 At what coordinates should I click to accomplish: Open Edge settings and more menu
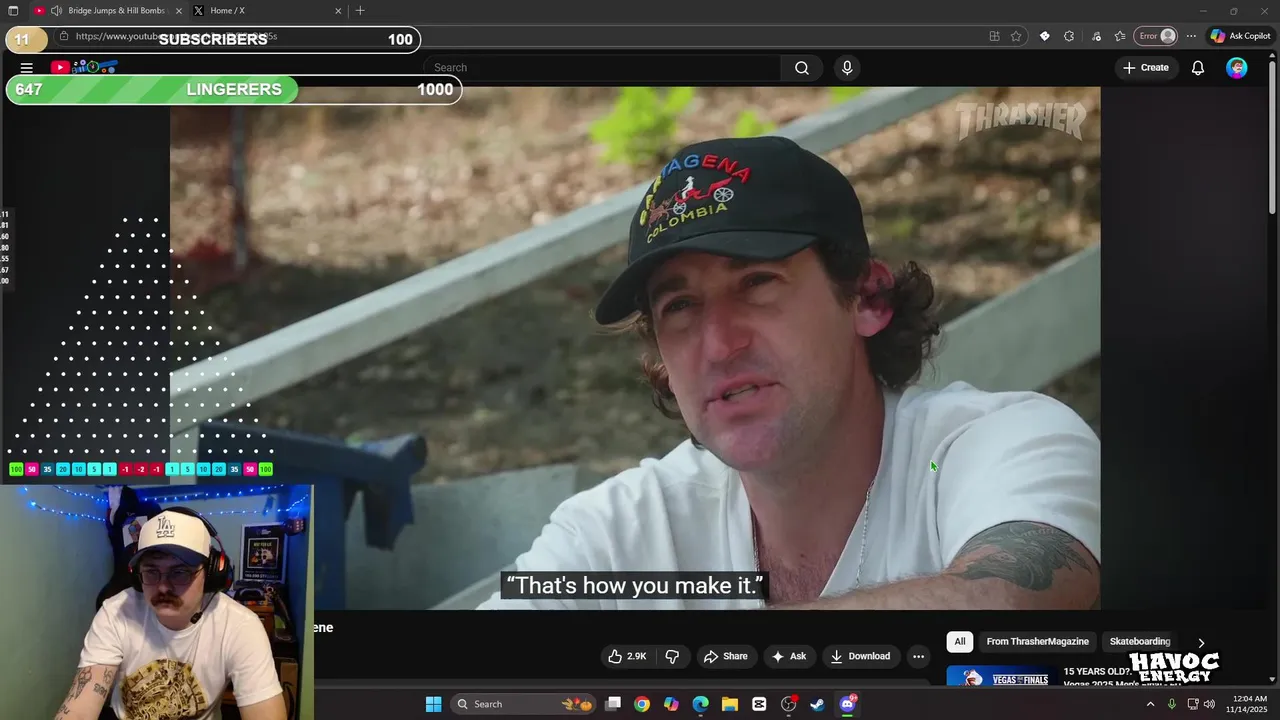click(x=1191, y=36)
